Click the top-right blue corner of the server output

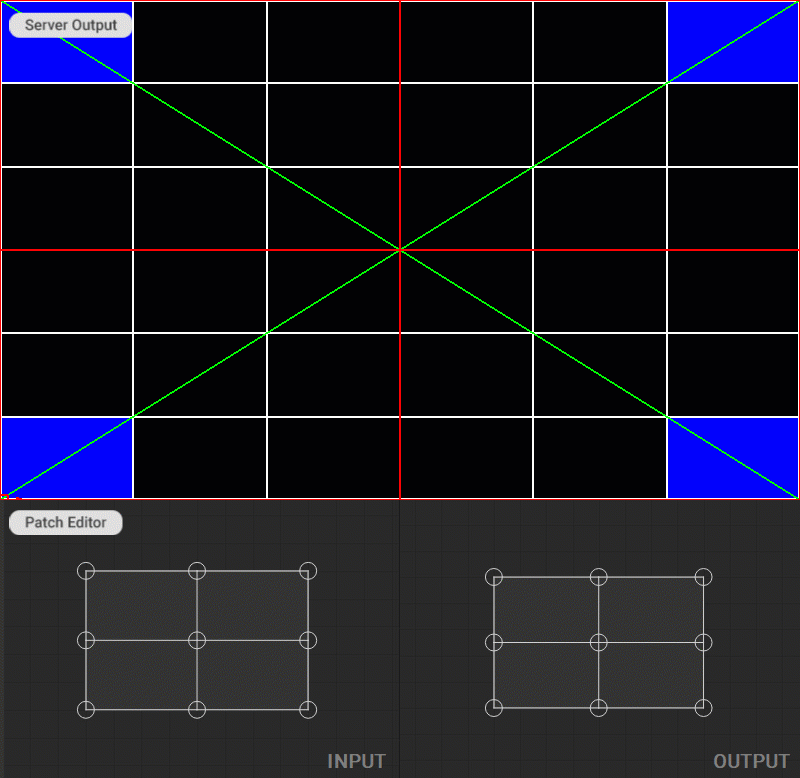[x=733, y=42]
